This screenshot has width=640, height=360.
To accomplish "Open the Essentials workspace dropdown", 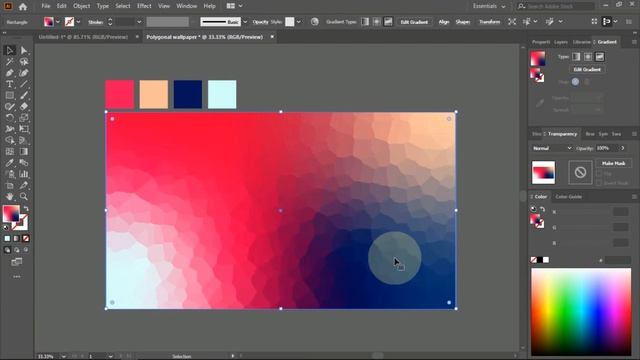I will click(489, 6).
